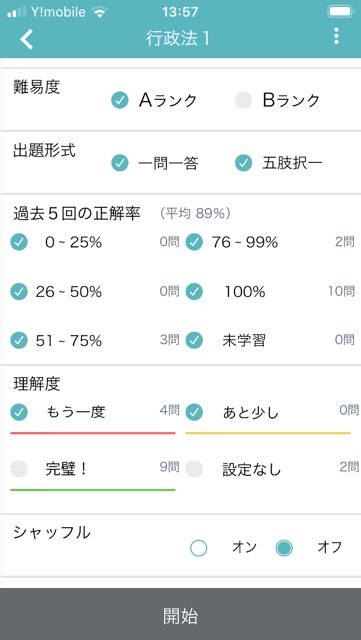This screenshot has height=640, width=361.
Task: Tap the 開始 start button
Action: (180, 614)
